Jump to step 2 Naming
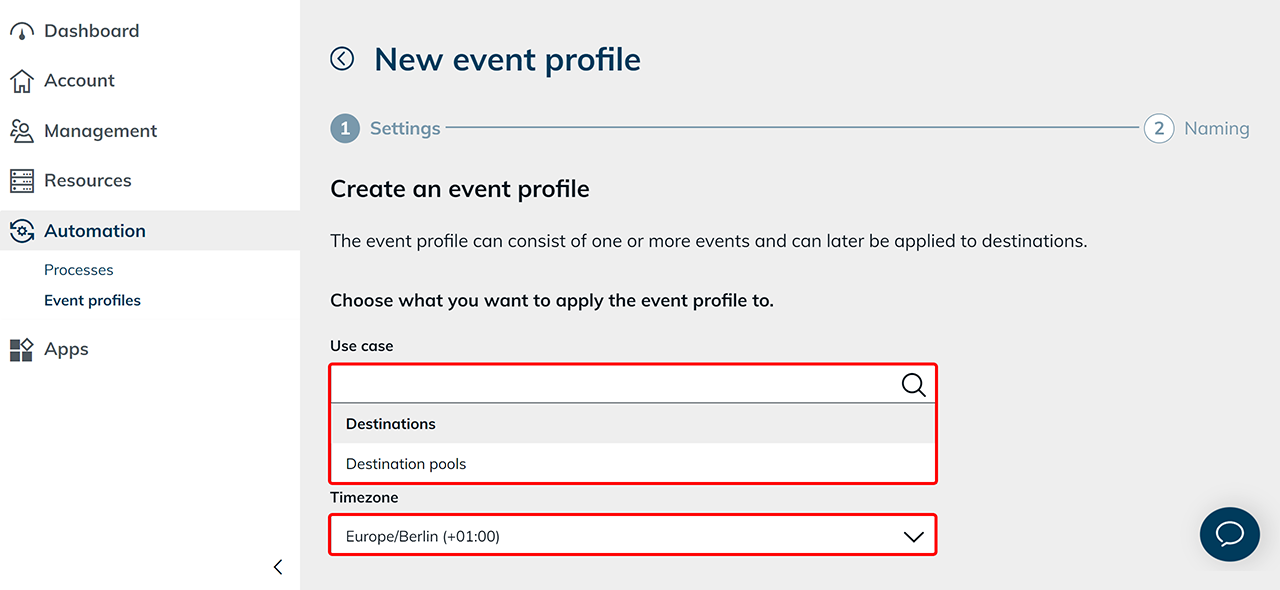This screenshot has height=590, width=1280. tap(1197, 129)
